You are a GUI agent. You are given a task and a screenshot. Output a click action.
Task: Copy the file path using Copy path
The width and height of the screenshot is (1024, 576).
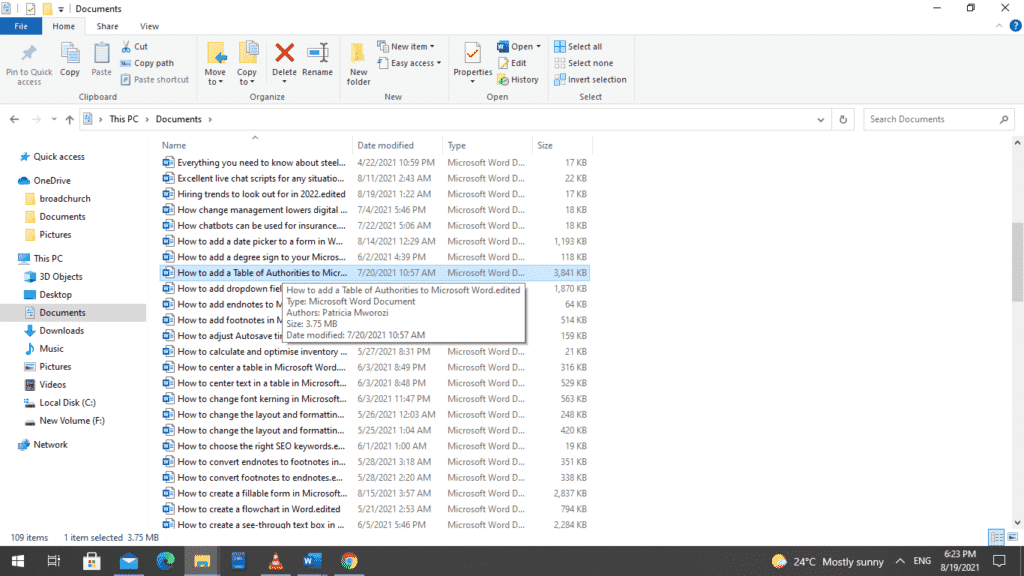click(x=148, y=62)
